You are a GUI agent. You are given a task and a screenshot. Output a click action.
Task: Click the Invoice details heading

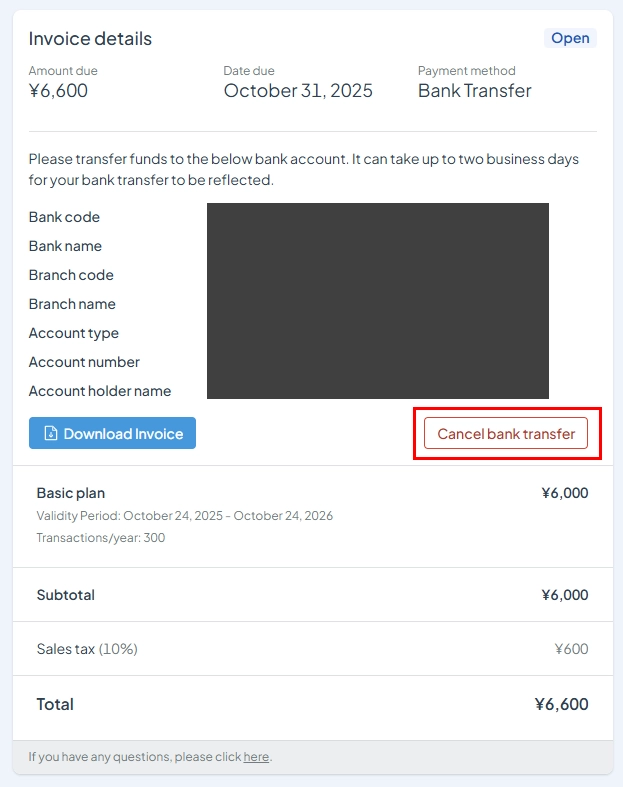pyautogui.click(x=90, y=39)
